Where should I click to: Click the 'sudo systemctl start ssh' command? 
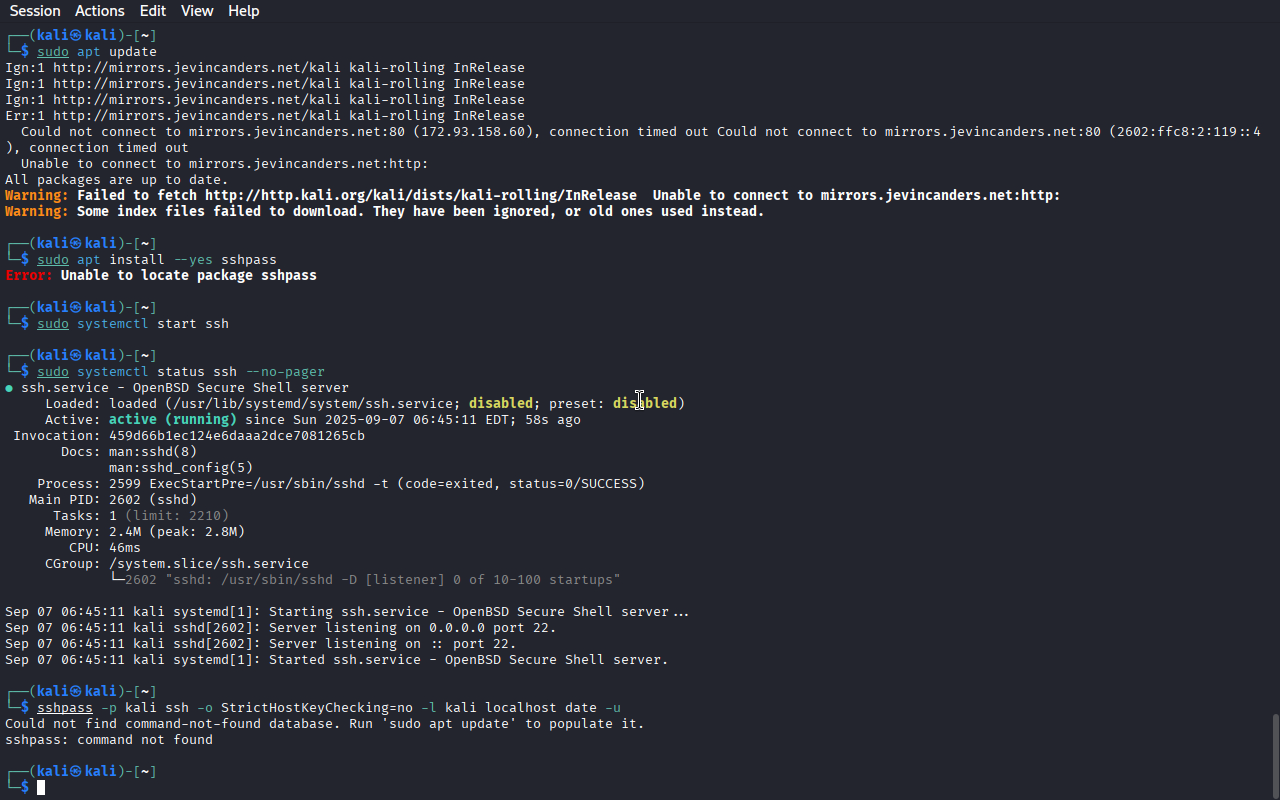133,324
